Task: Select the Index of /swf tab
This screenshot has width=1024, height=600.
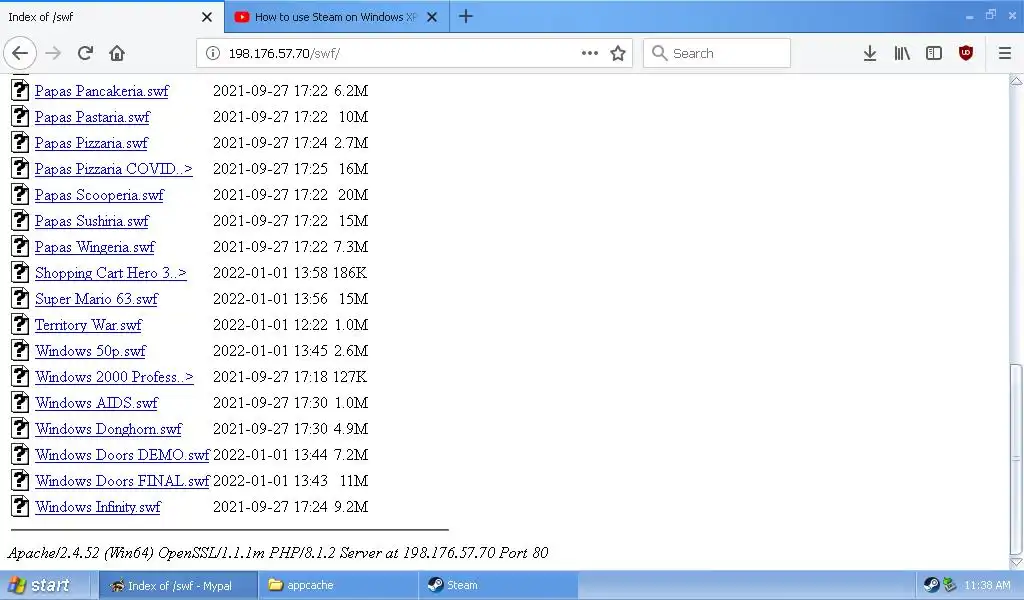Action: coord(111,17)
